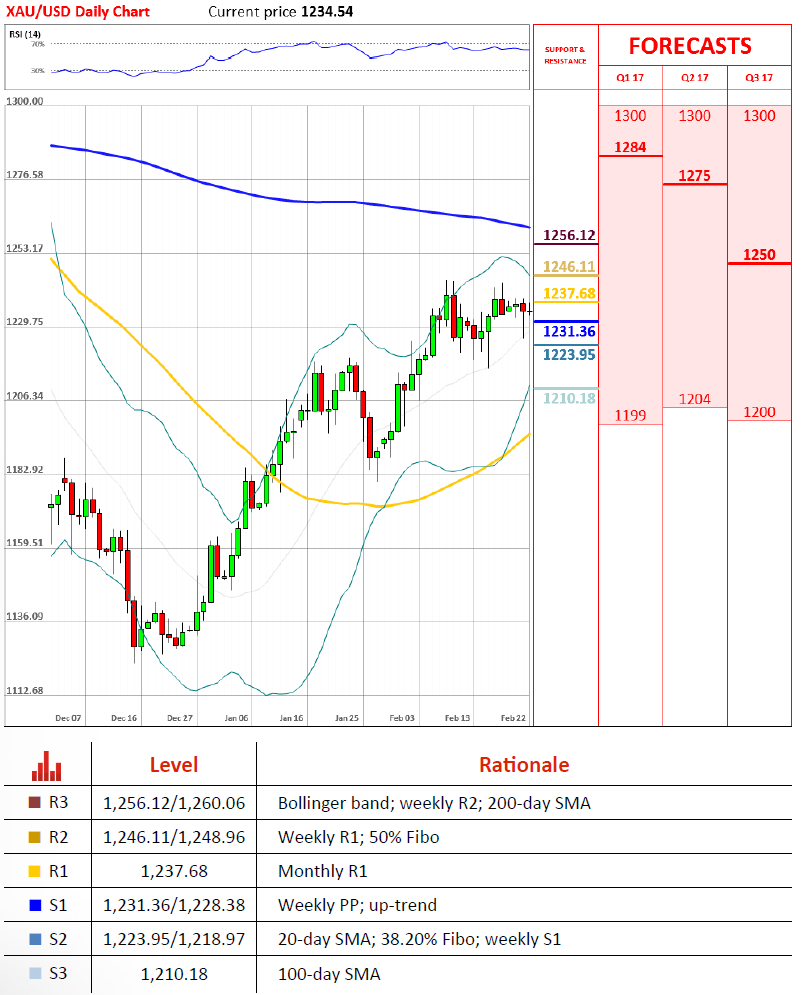Click the 1204 Q2 forecast low
This screenshot has width=801, height=995.
click(x=694, y=399)
